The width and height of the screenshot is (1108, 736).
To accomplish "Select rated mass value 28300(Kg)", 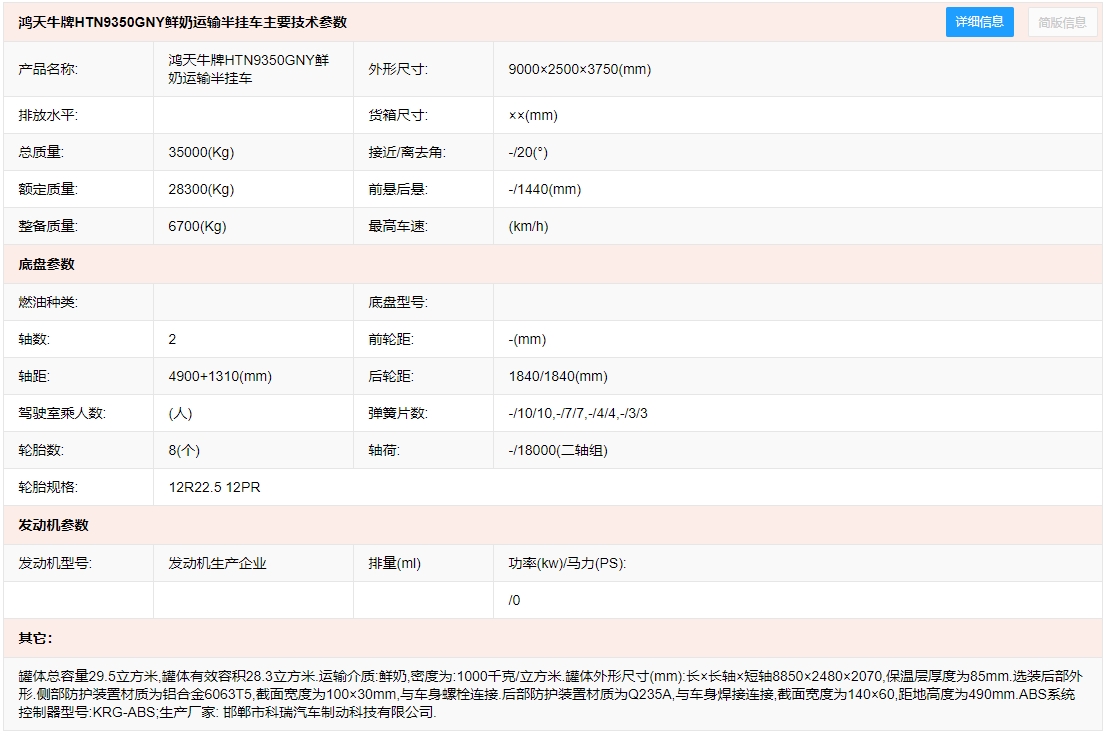I will click(201, 189).
